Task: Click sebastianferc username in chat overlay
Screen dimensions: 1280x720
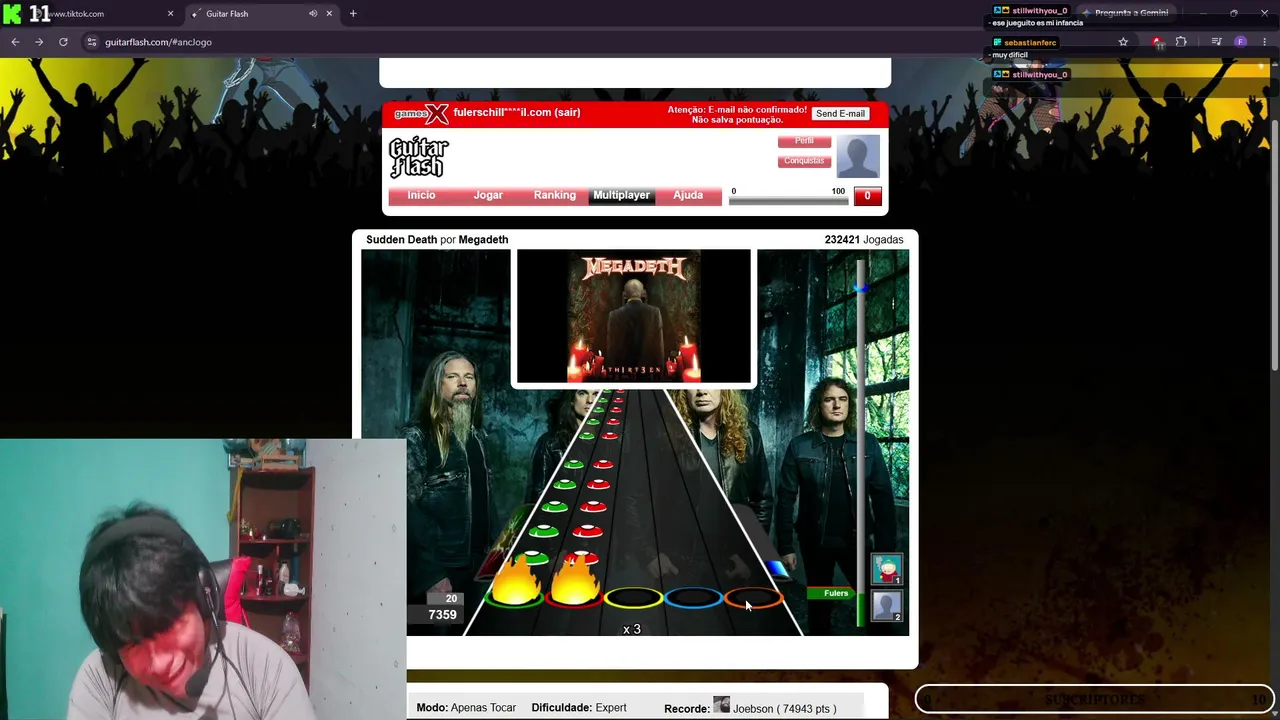Action: click(1030, 43)
